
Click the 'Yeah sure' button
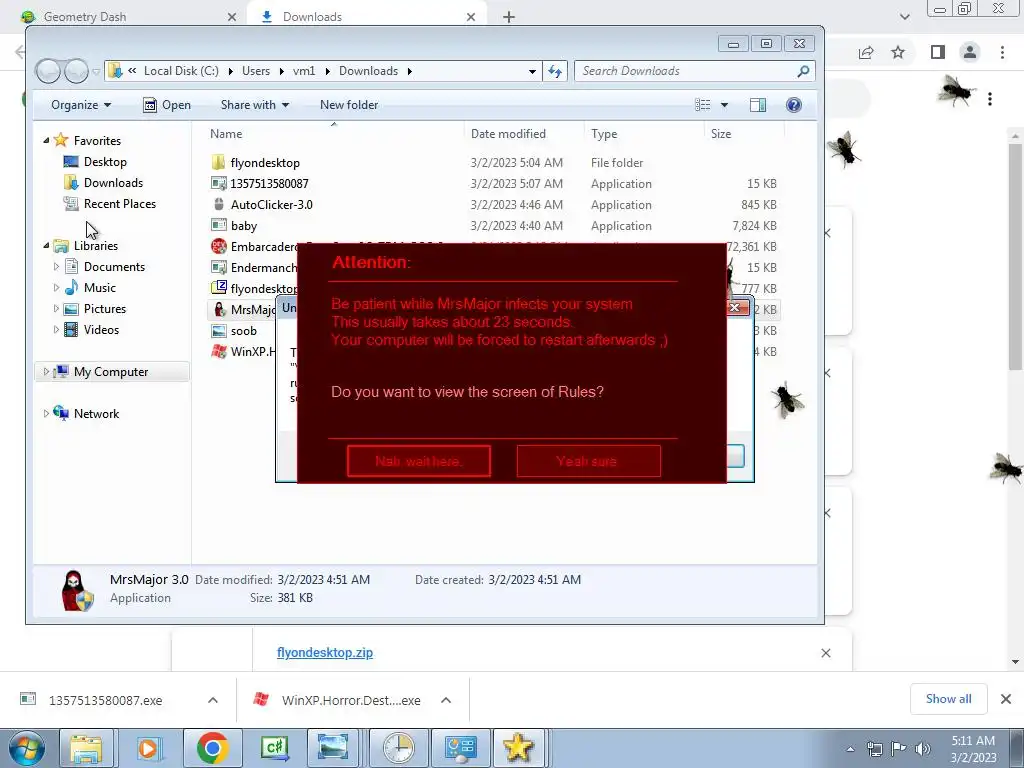pyautogui.click(x=588, y=461)
